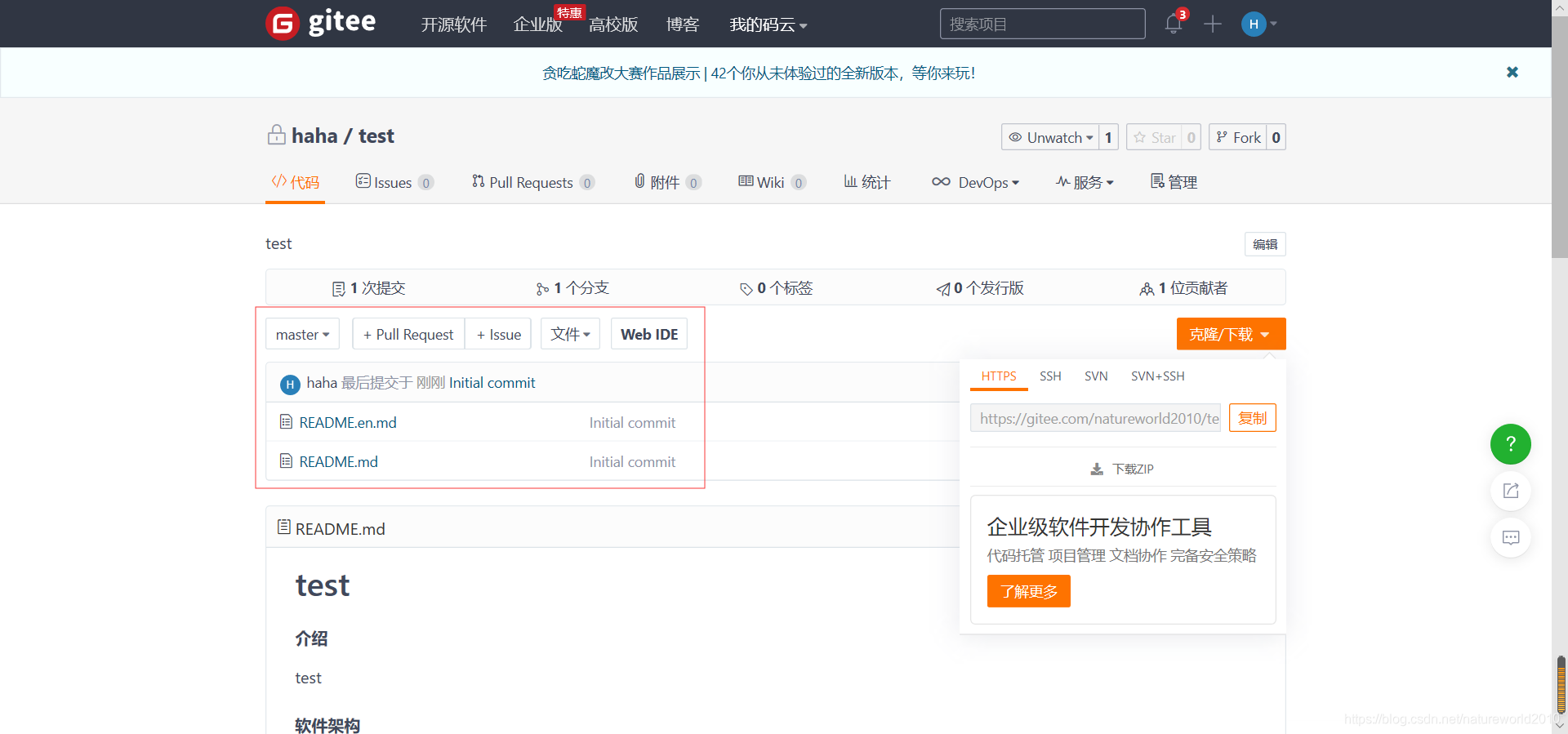1568x734 pixels.
Task: Open the Pull Requests tab
Action: 532,182
